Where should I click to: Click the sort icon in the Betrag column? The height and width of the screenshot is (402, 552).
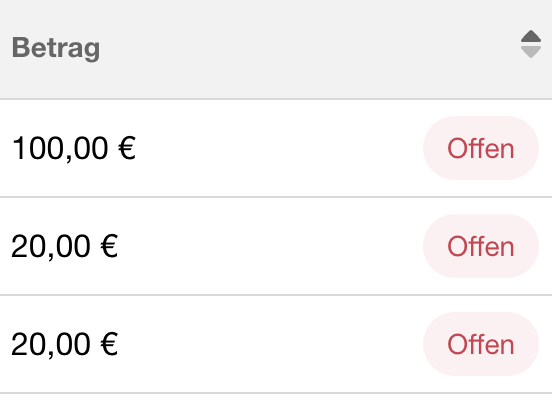[x=531, y=44]
